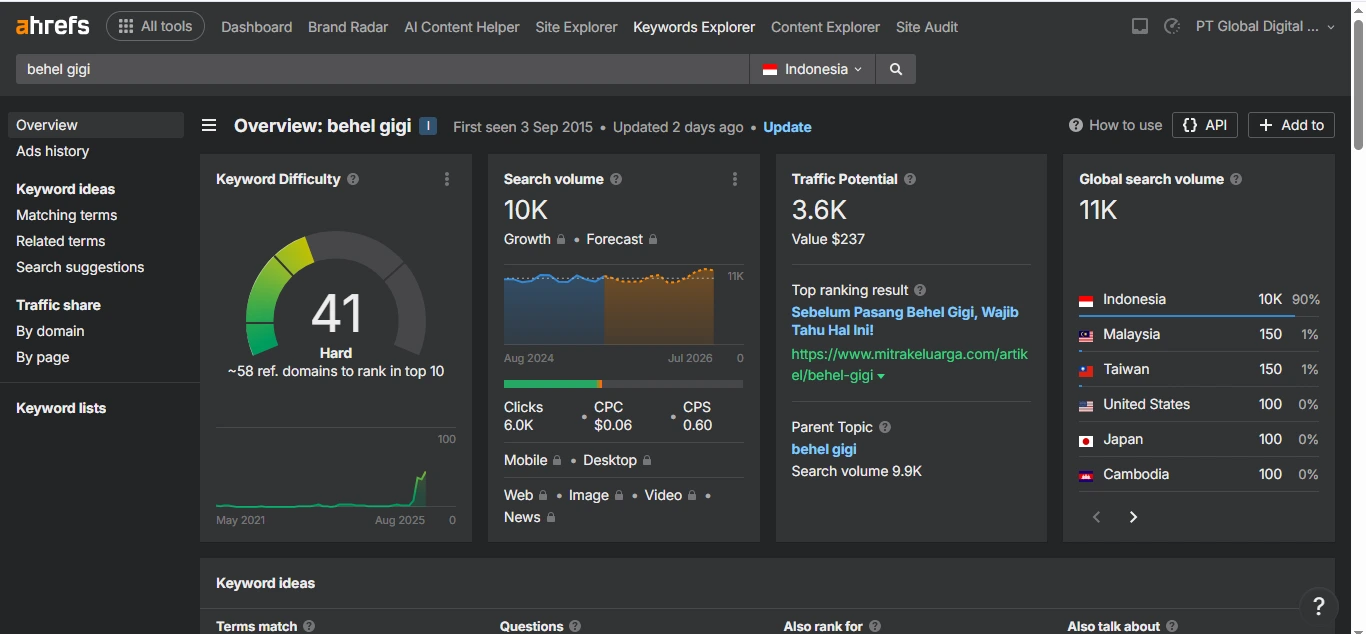Click the behel gigi keyword search field
Screen dimensions: 1366x634
[380, 69]
